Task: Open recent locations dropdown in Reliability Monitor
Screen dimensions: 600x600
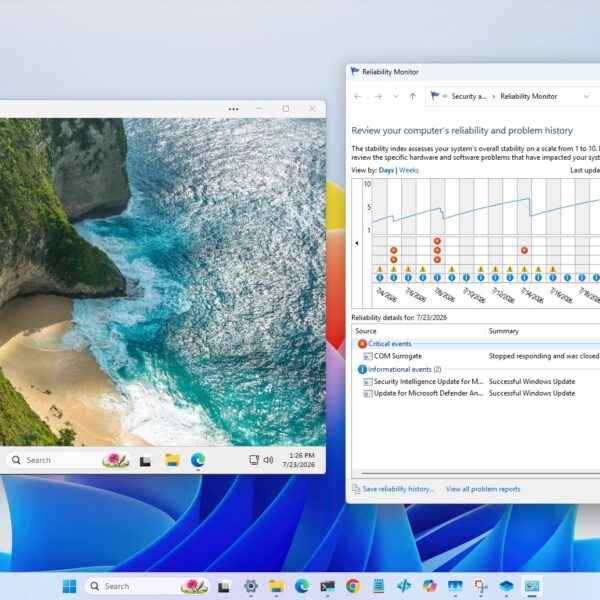Action: pyautogui.click(x=396, y=96)
